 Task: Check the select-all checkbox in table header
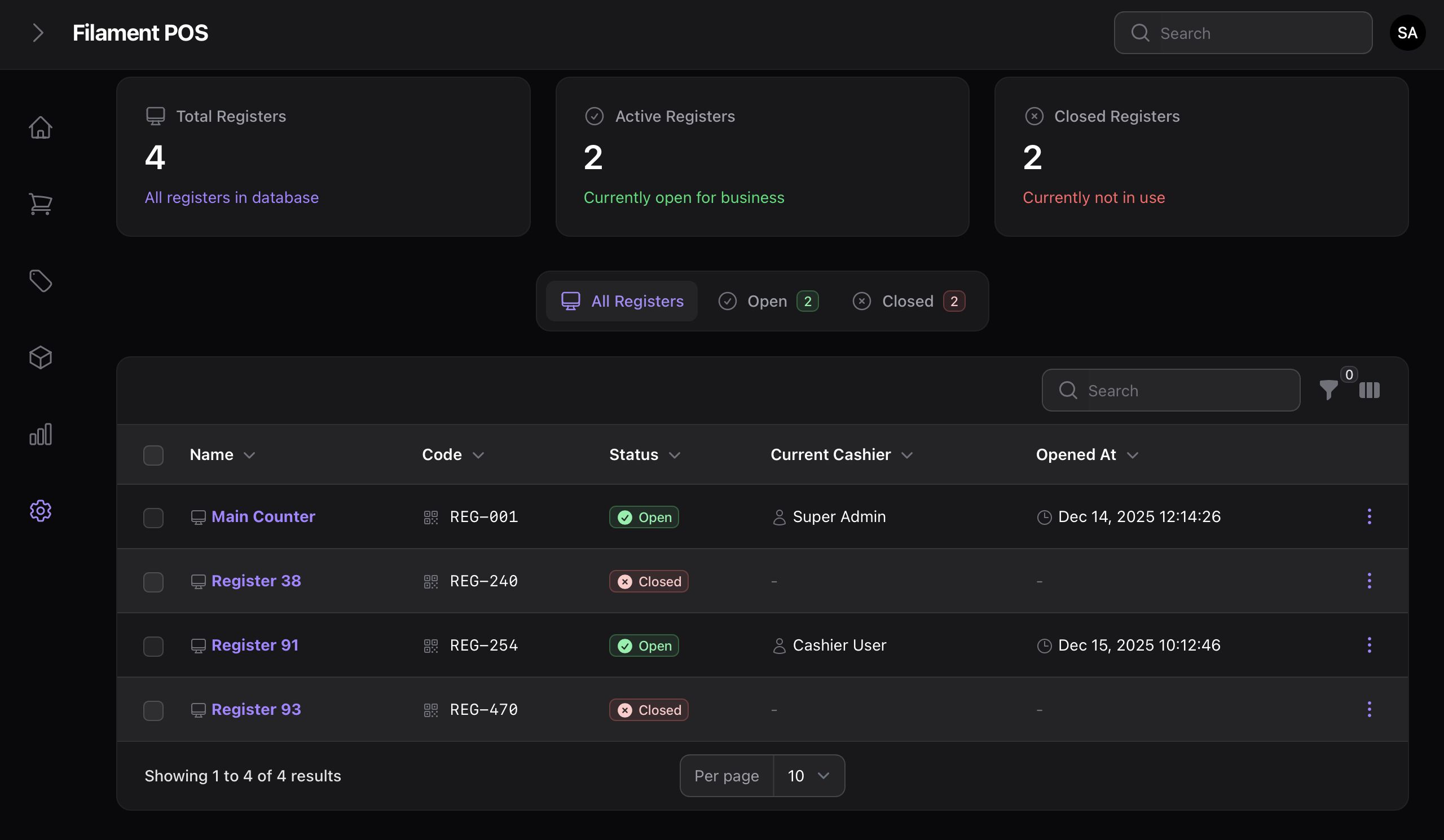coord(153,455)
